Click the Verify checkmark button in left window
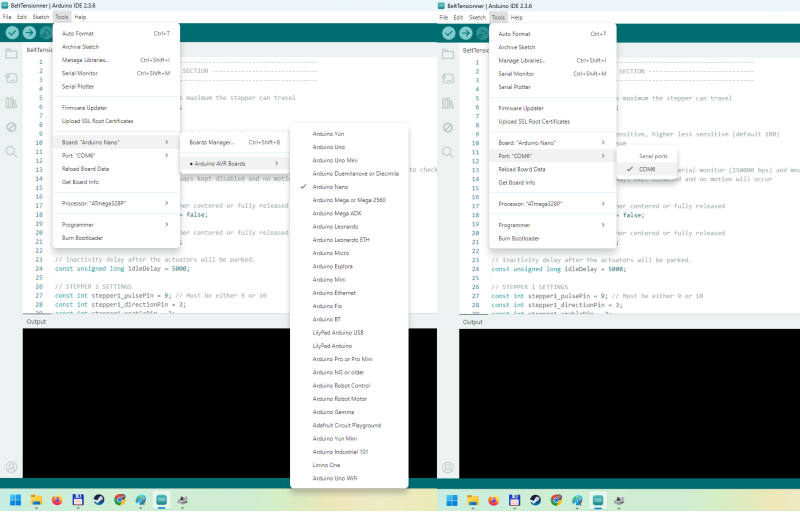 pyautogui.click(x=12, y=33)
